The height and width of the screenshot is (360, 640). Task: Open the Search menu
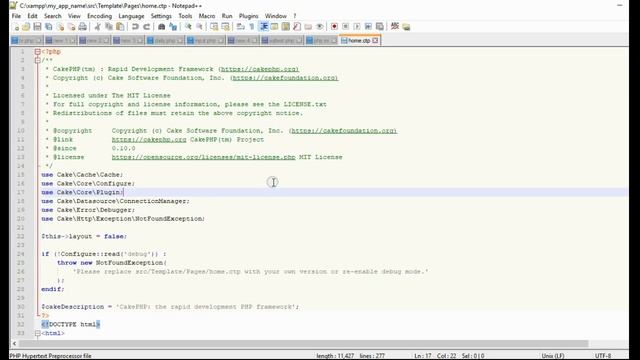pyautogui.click(x=53, y=16)
